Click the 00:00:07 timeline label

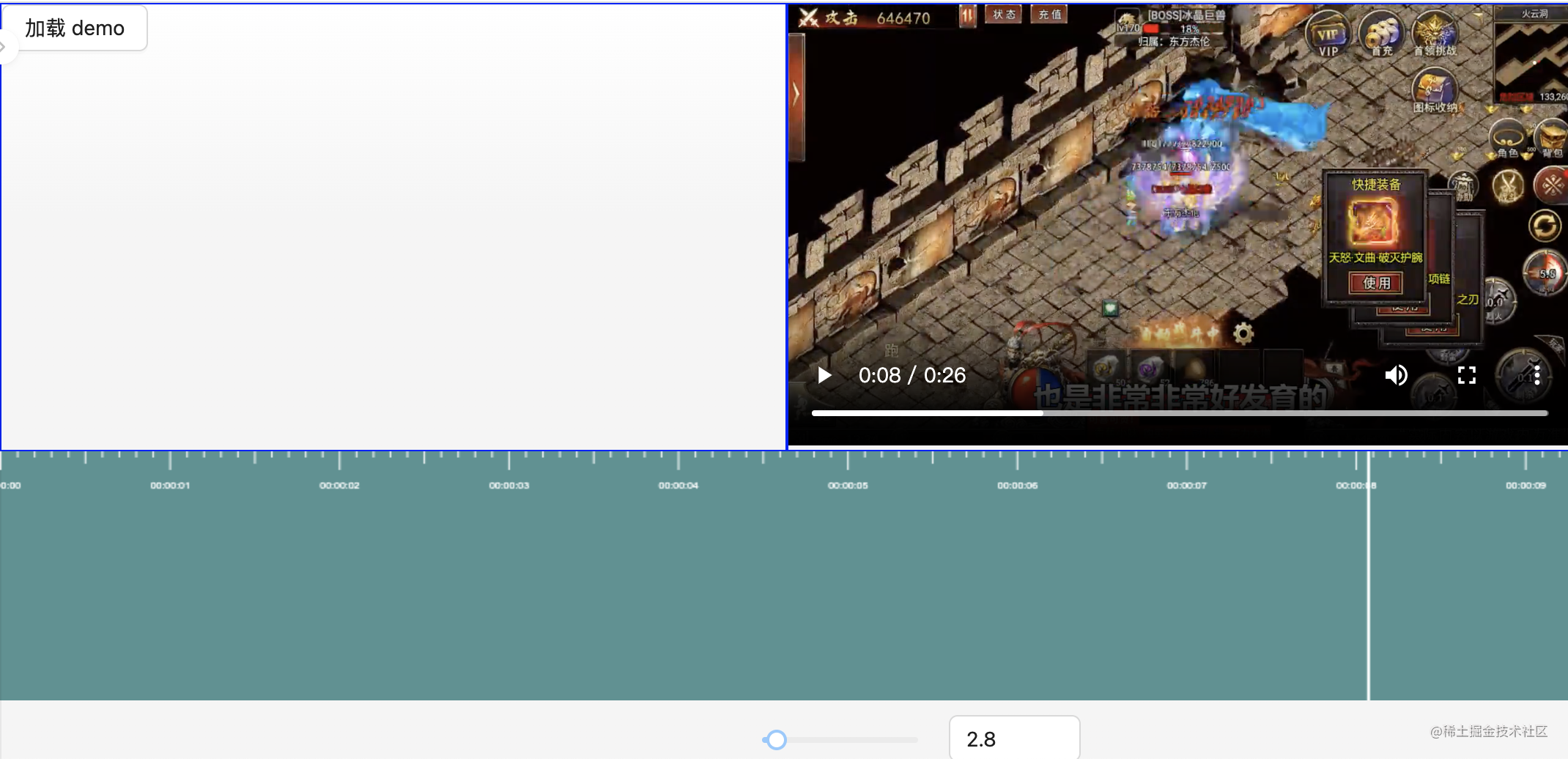1187,486
